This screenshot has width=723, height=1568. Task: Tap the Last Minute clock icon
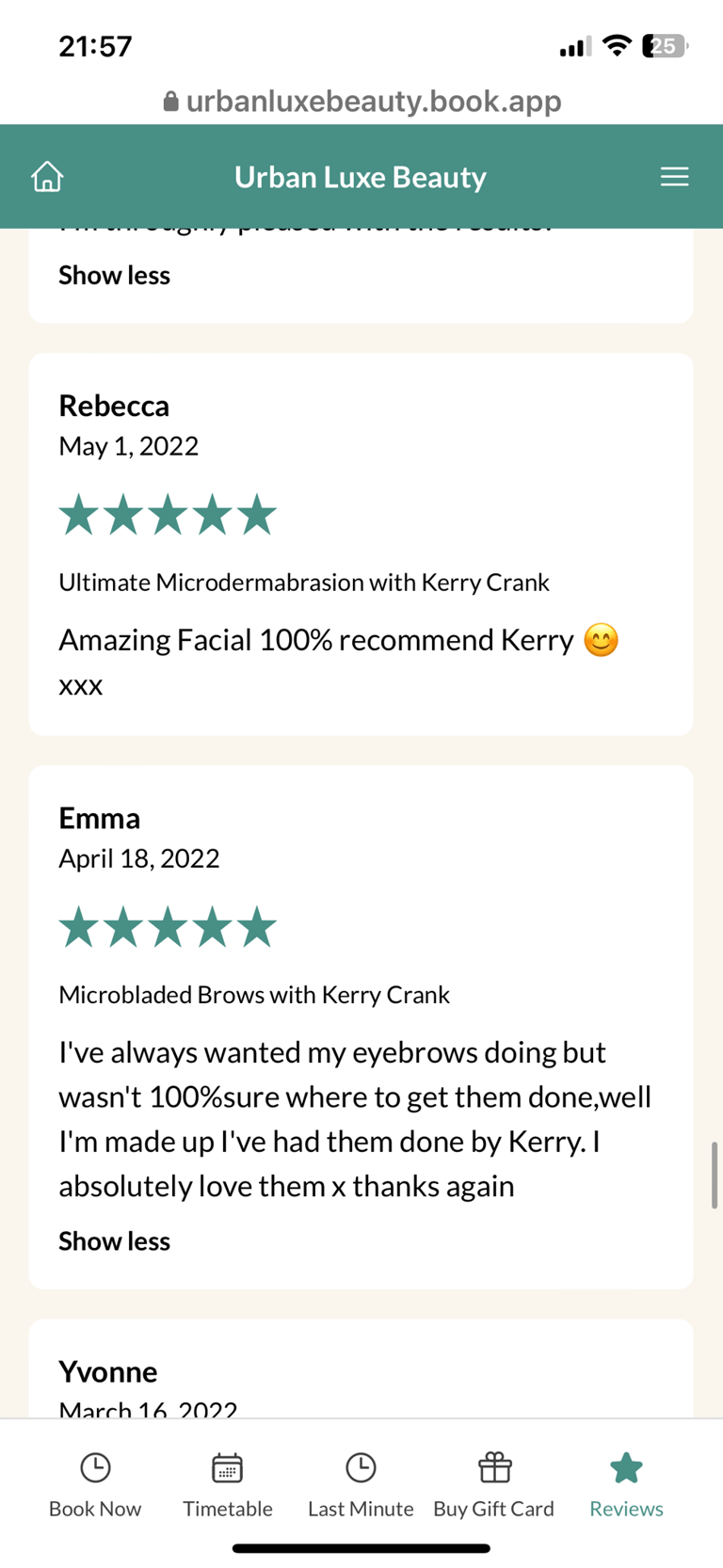click(361, 1467)
